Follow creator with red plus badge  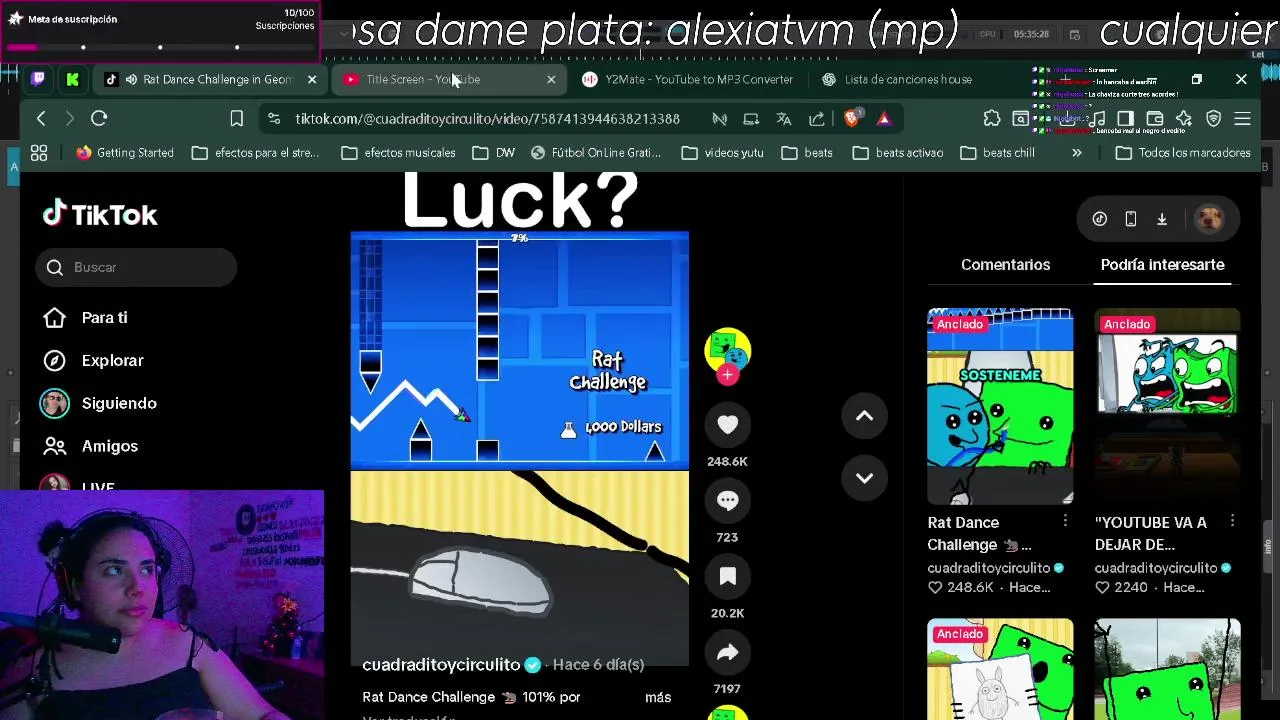pyautogui.click(x=727, y=375)
